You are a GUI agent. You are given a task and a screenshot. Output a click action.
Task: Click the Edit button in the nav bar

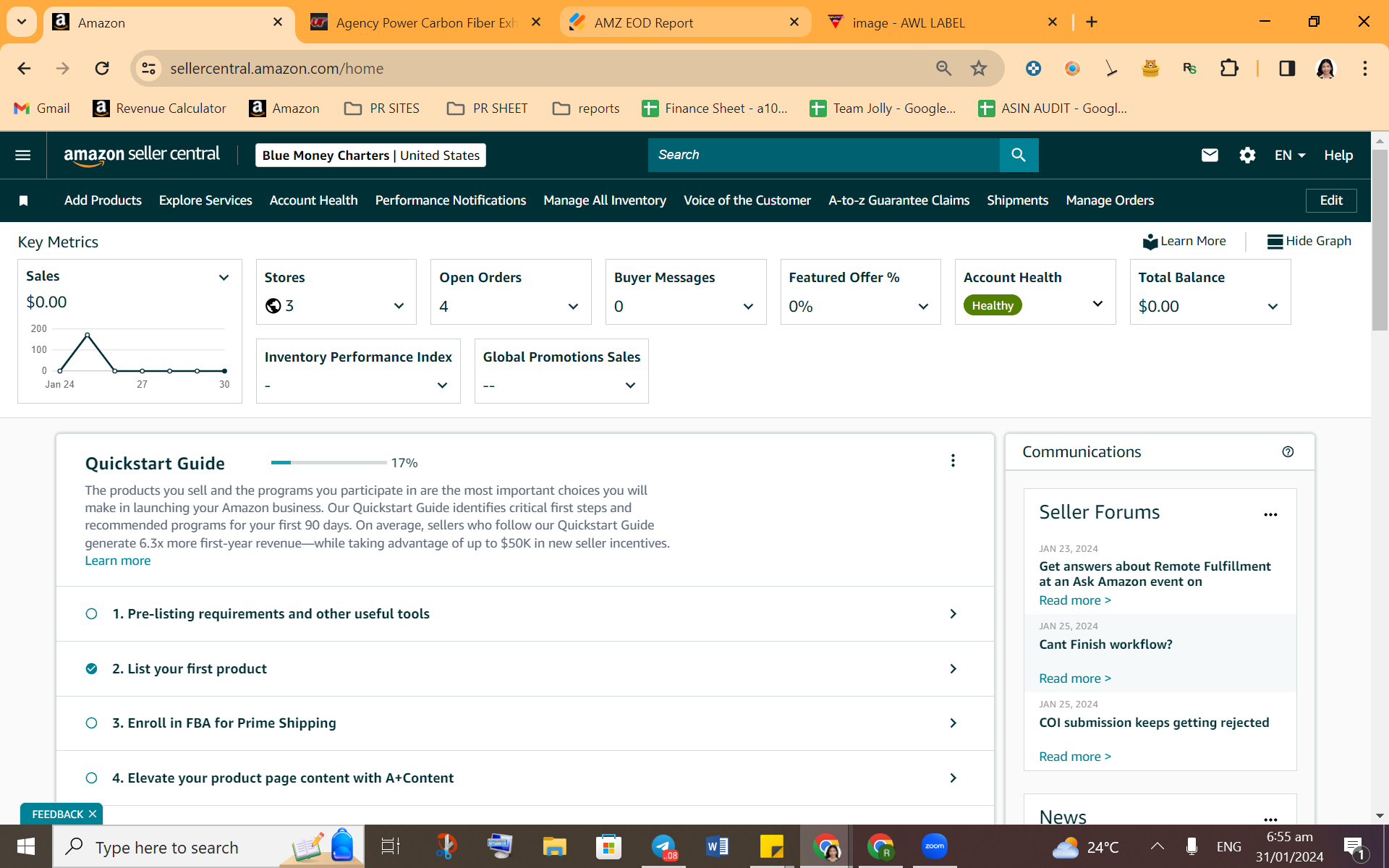click(1331, 200)
